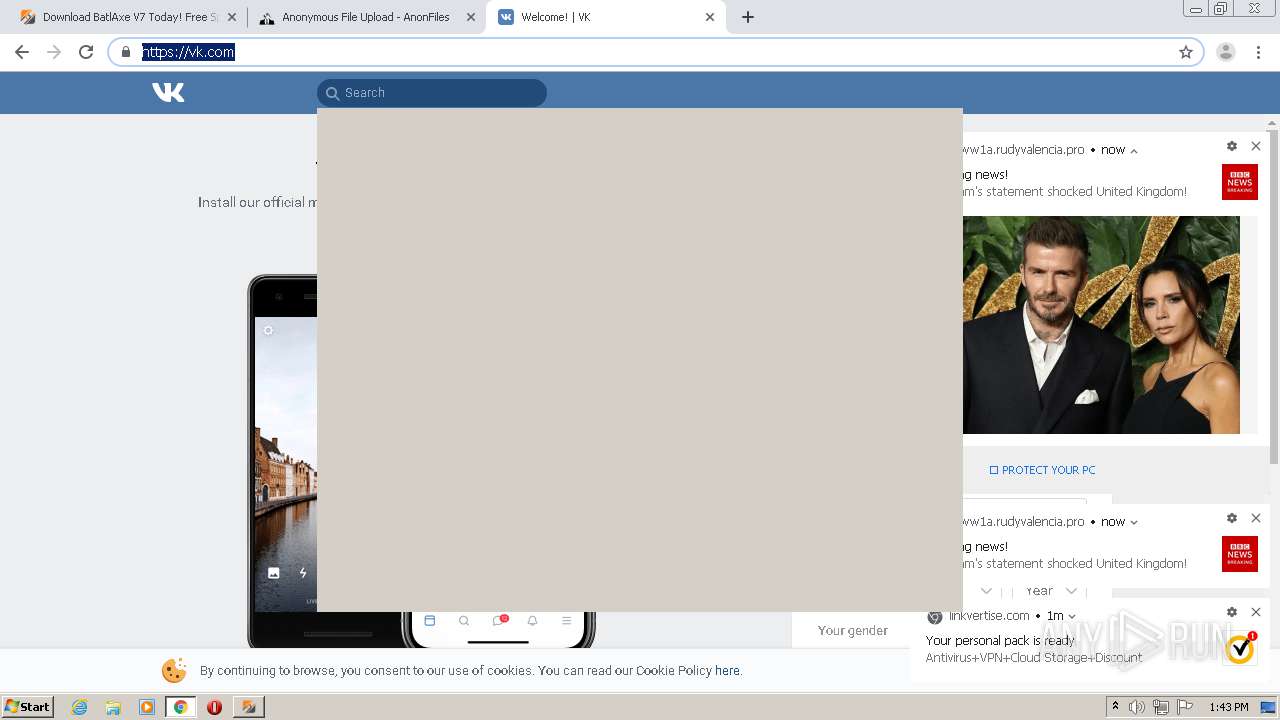The width and height of the screenshot is (1280, 720).
Task: Tap the phone mockup's menu icon
Action: pos(566,620)
